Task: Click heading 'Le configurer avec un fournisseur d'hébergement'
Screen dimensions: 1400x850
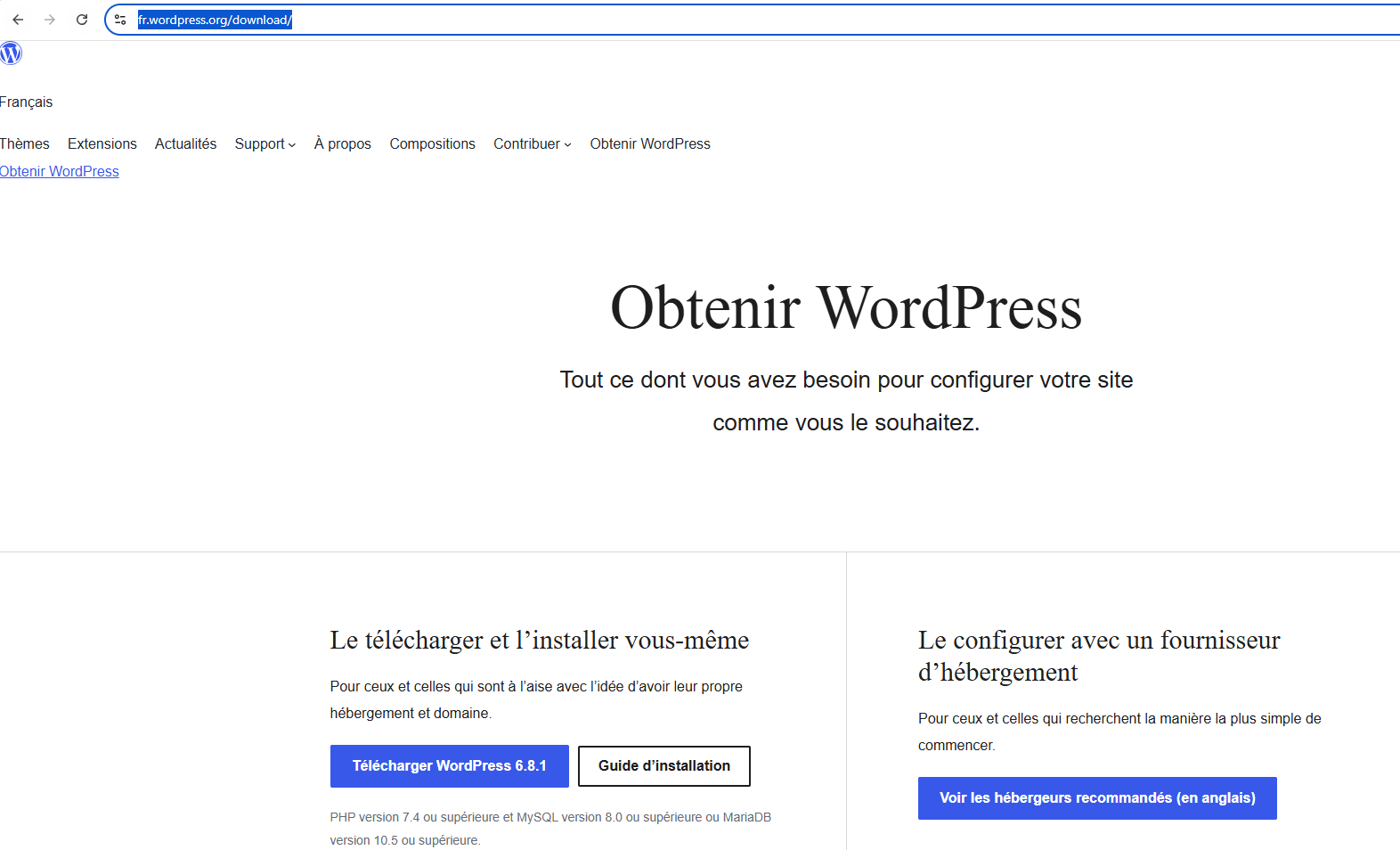Action: click(x=1099, y=656)
